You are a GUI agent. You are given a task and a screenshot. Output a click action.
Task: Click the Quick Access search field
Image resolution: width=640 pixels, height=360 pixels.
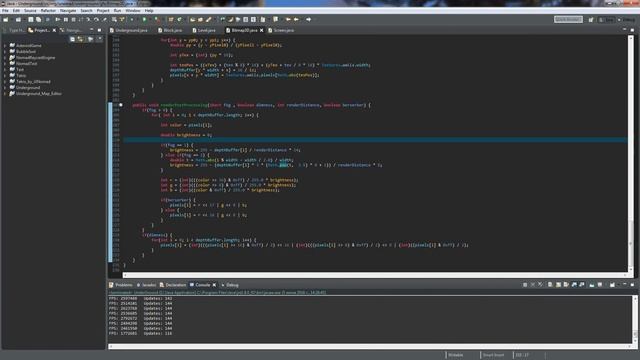[x=568, y=19]
